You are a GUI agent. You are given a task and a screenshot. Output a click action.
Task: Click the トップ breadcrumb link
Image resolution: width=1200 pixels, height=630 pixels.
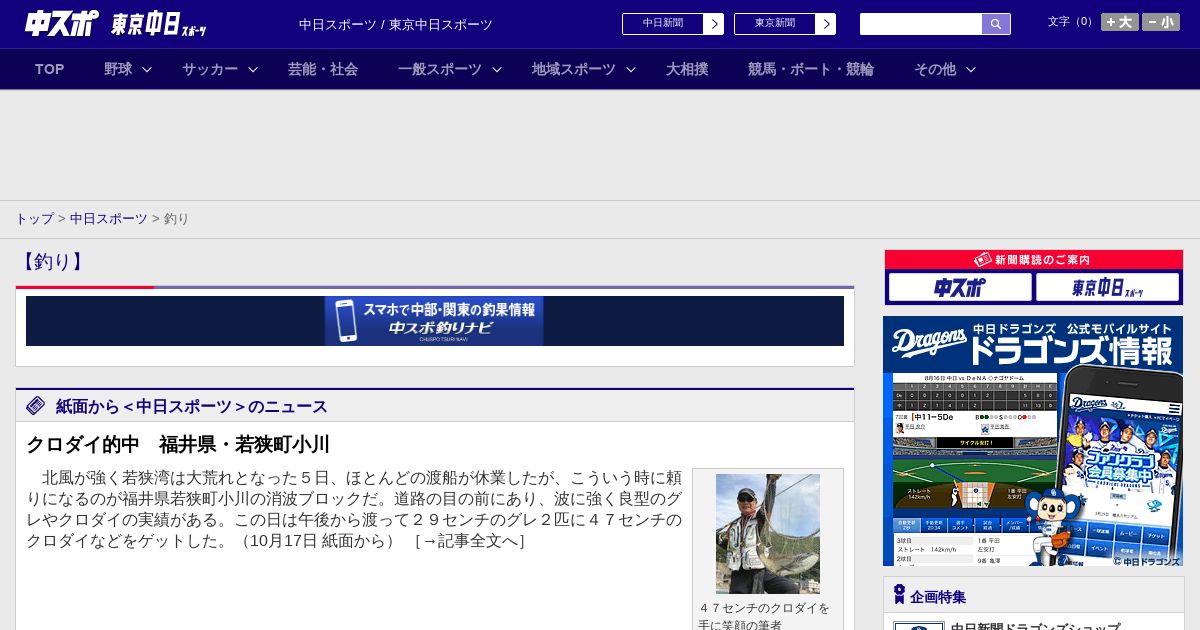click(34, 218)
